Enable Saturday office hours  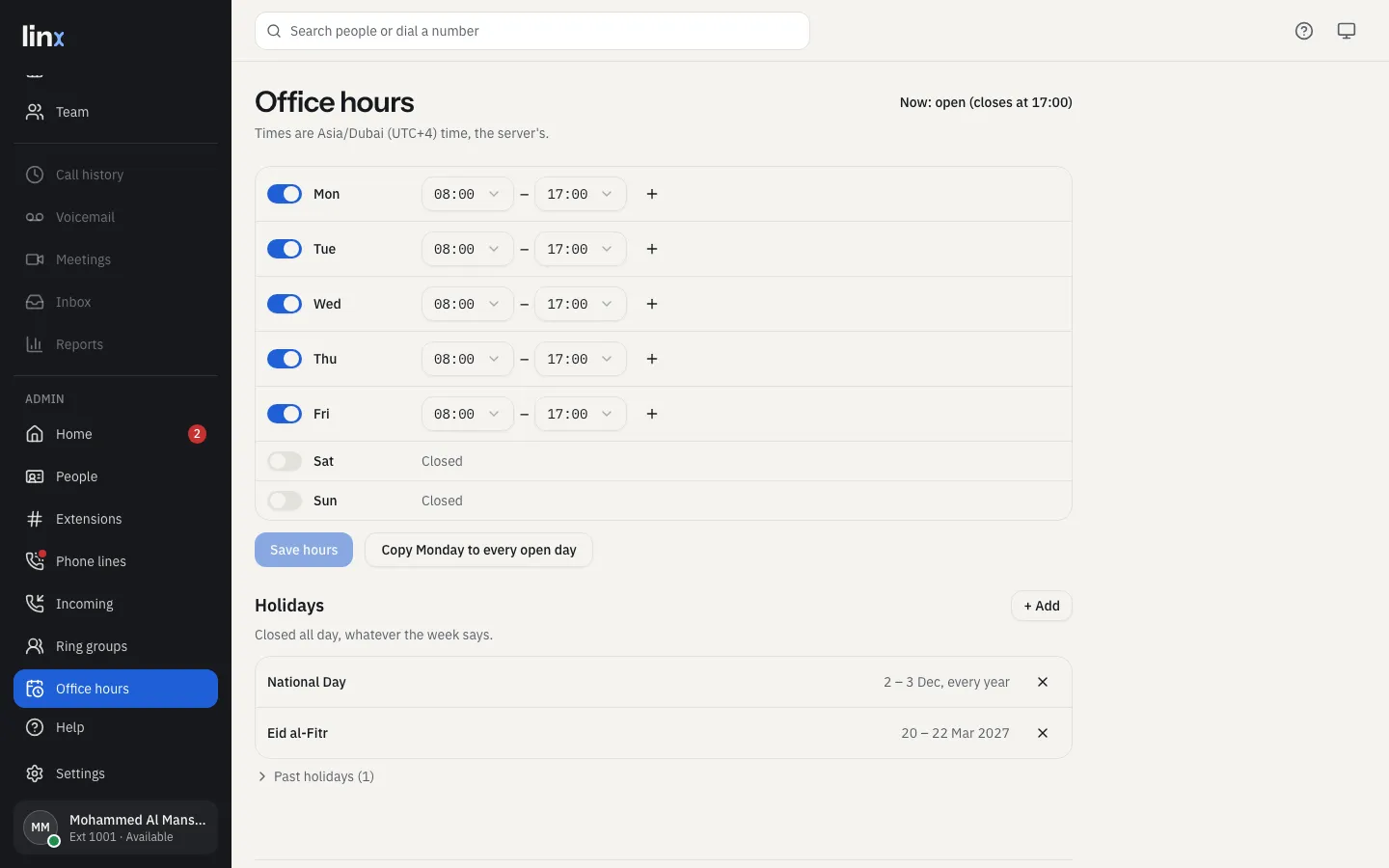[285, 461]
